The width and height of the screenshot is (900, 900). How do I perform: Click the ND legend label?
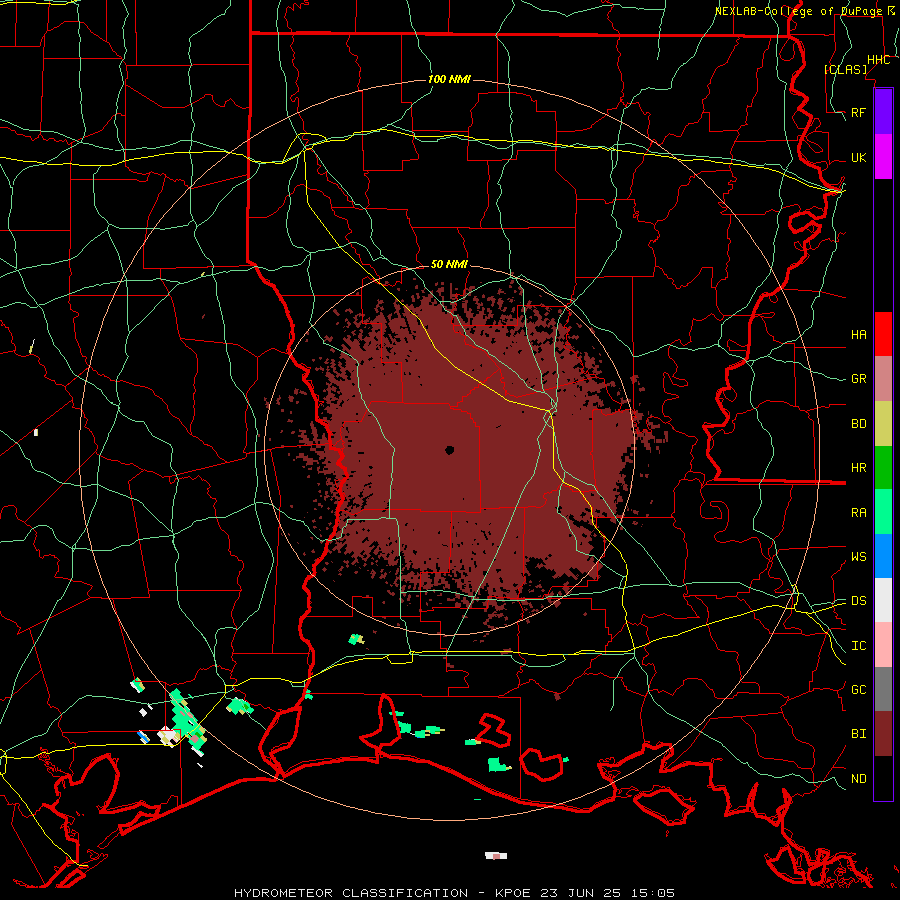point(858,779)
